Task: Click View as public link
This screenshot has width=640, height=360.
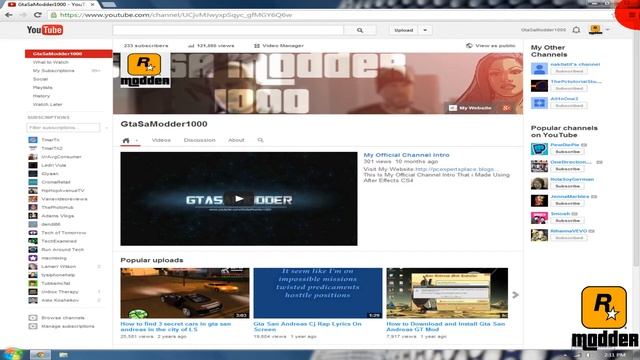Action: click(x=495, y=46)
